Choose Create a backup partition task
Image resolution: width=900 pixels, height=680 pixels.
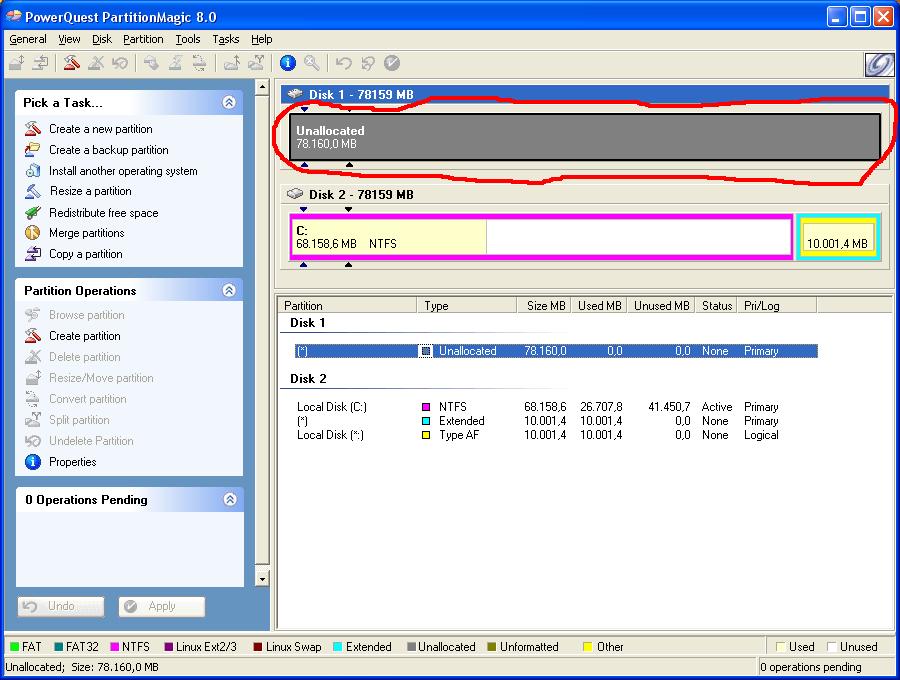tap(108, 150)
